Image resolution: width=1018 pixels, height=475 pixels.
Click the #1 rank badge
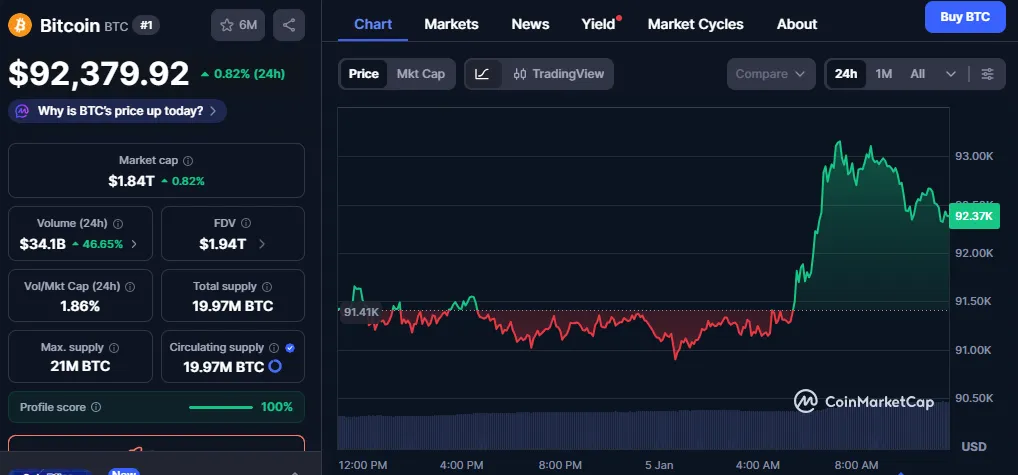145,26
